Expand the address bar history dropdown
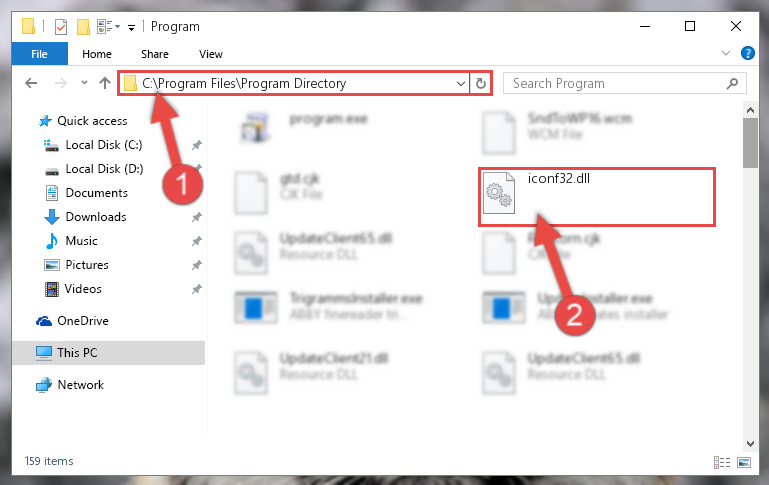The image size is (769, 485). (x=461, y=83)
